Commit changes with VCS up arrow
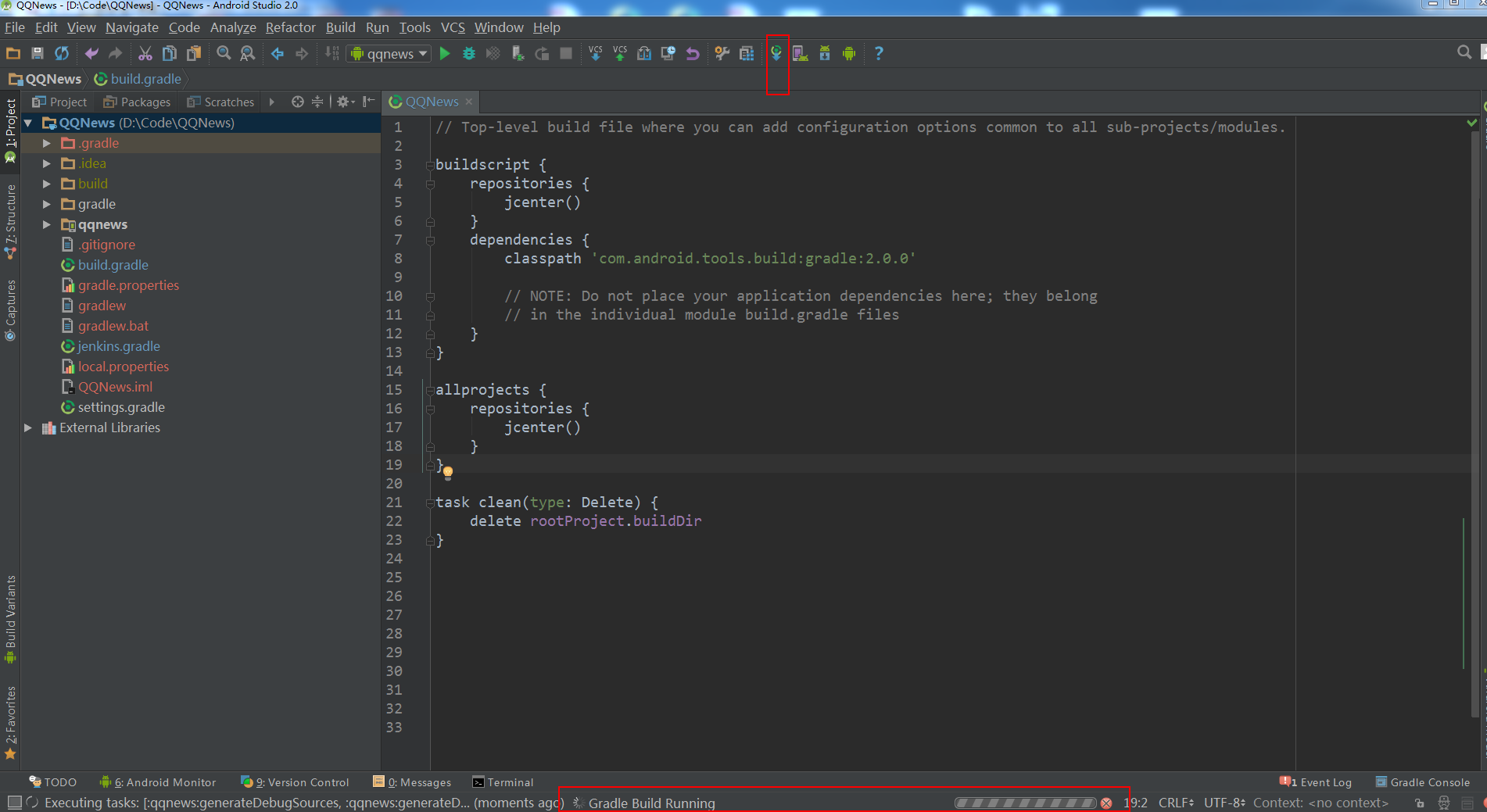1487x812 pixels. (x=620, y=53)
